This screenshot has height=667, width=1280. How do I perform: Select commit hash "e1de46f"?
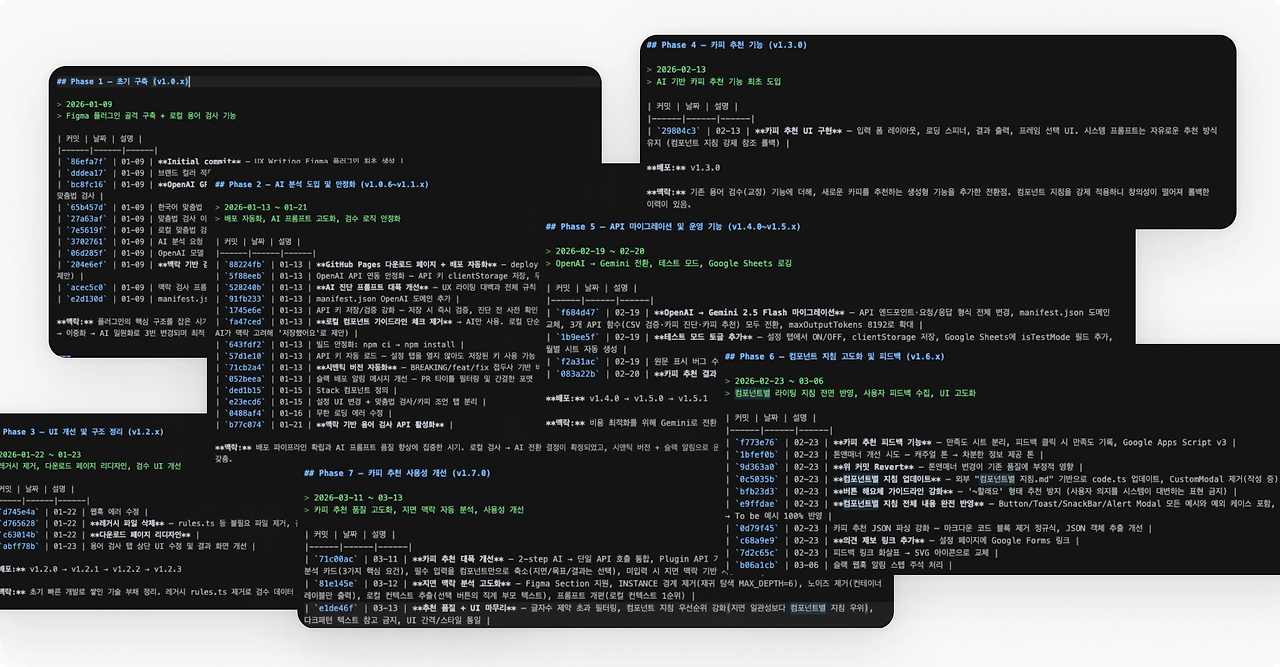337,607
